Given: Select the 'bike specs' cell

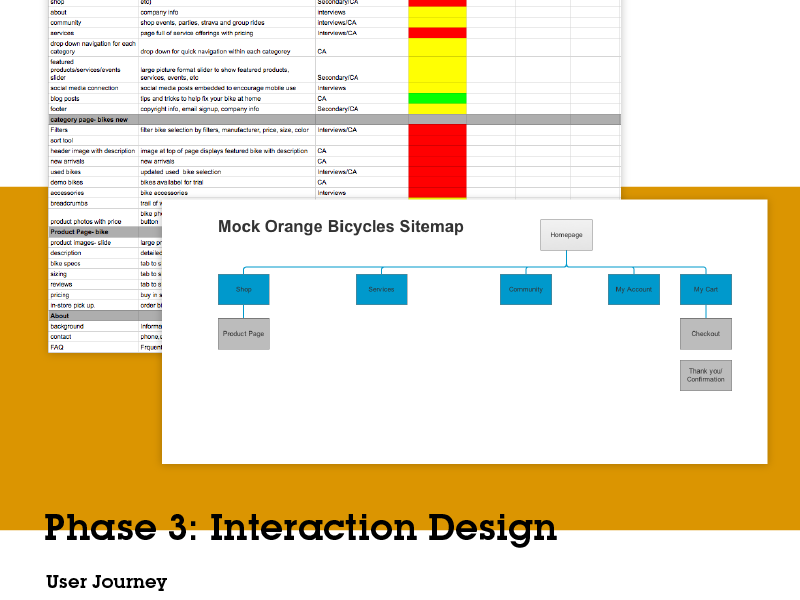Looking at the screenshot, I should tap(93, 263).
